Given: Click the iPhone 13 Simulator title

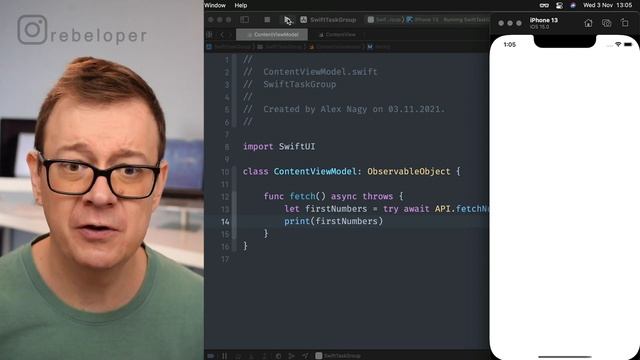Looking at the screenshot, I should pyautogui.click(x=543, y=20).
